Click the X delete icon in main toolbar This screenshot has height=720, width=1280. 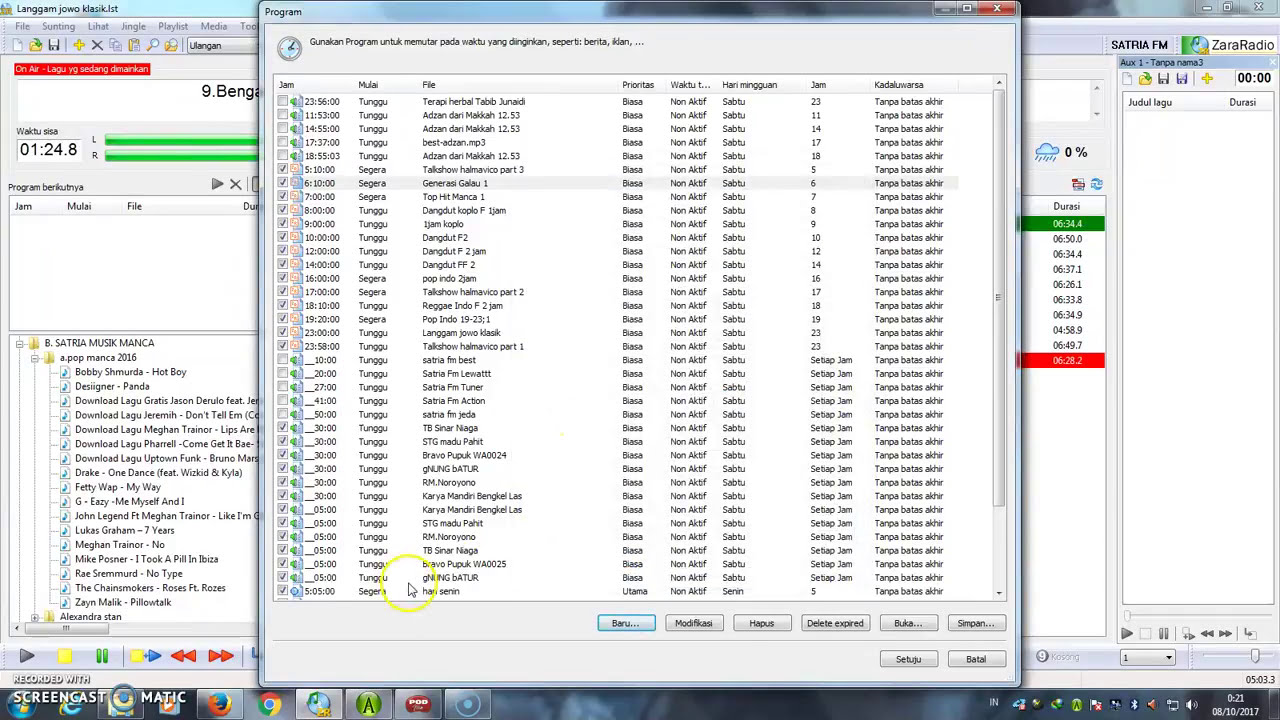pos(97,45)
